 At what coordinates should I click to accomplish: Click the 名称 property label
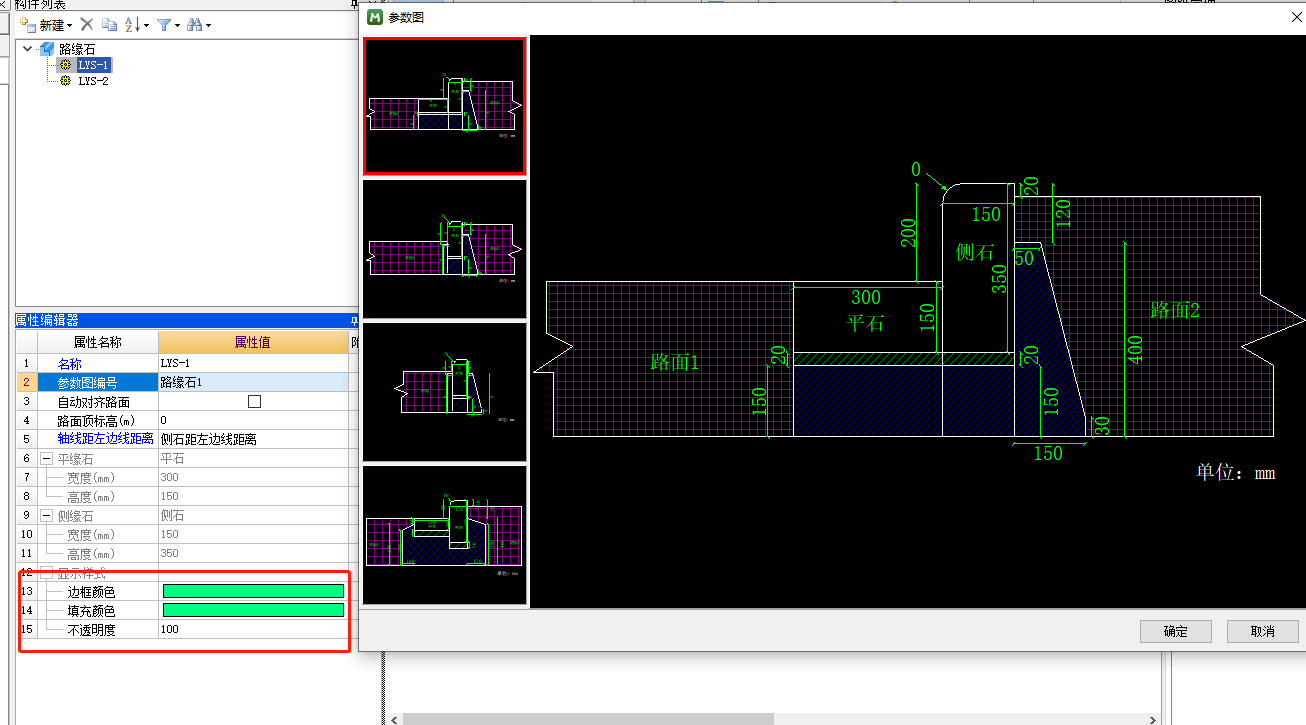tap(70, 363)
